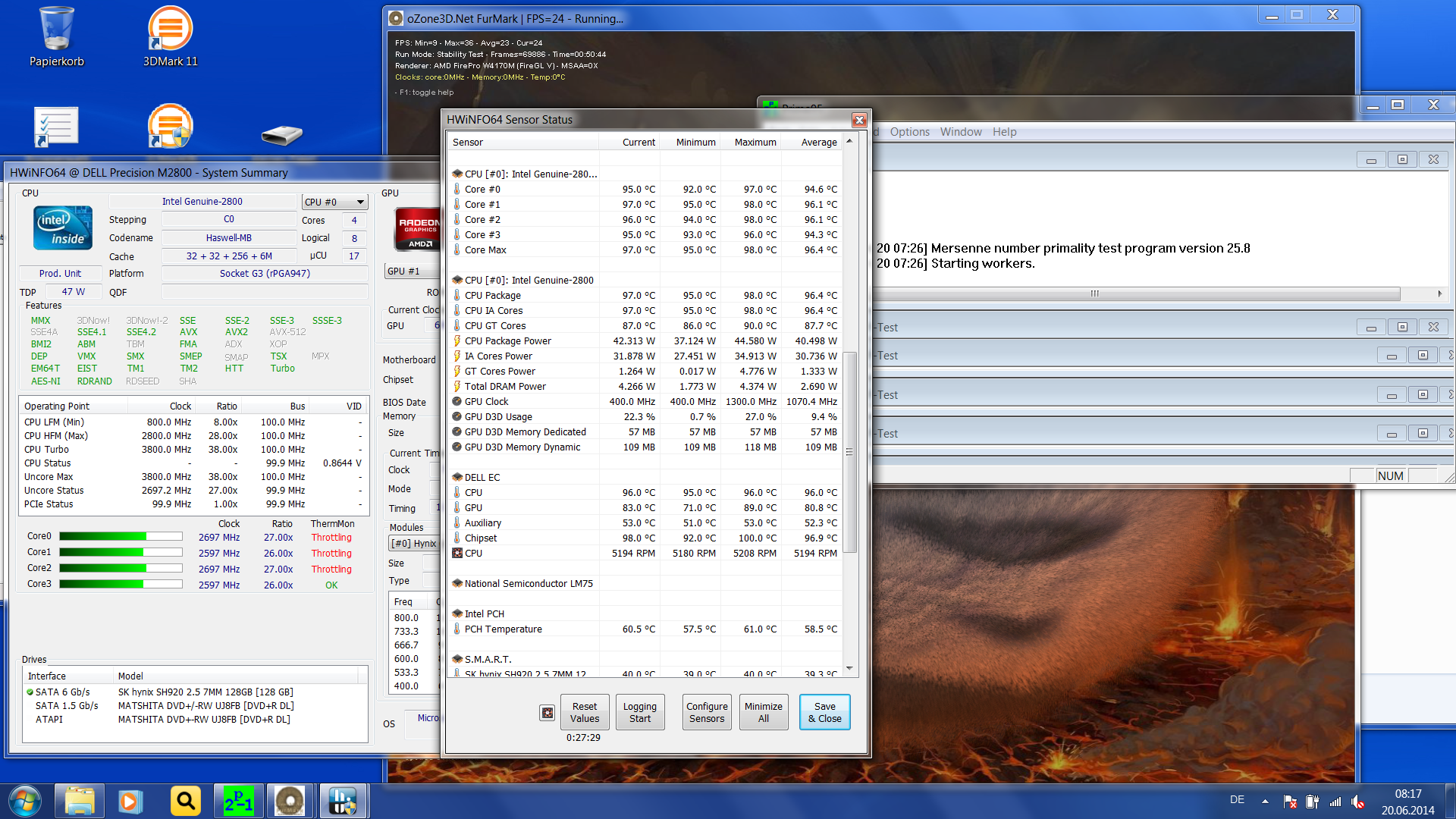
Task: Open HWiNFO from the taskbar
Action: 343,801
